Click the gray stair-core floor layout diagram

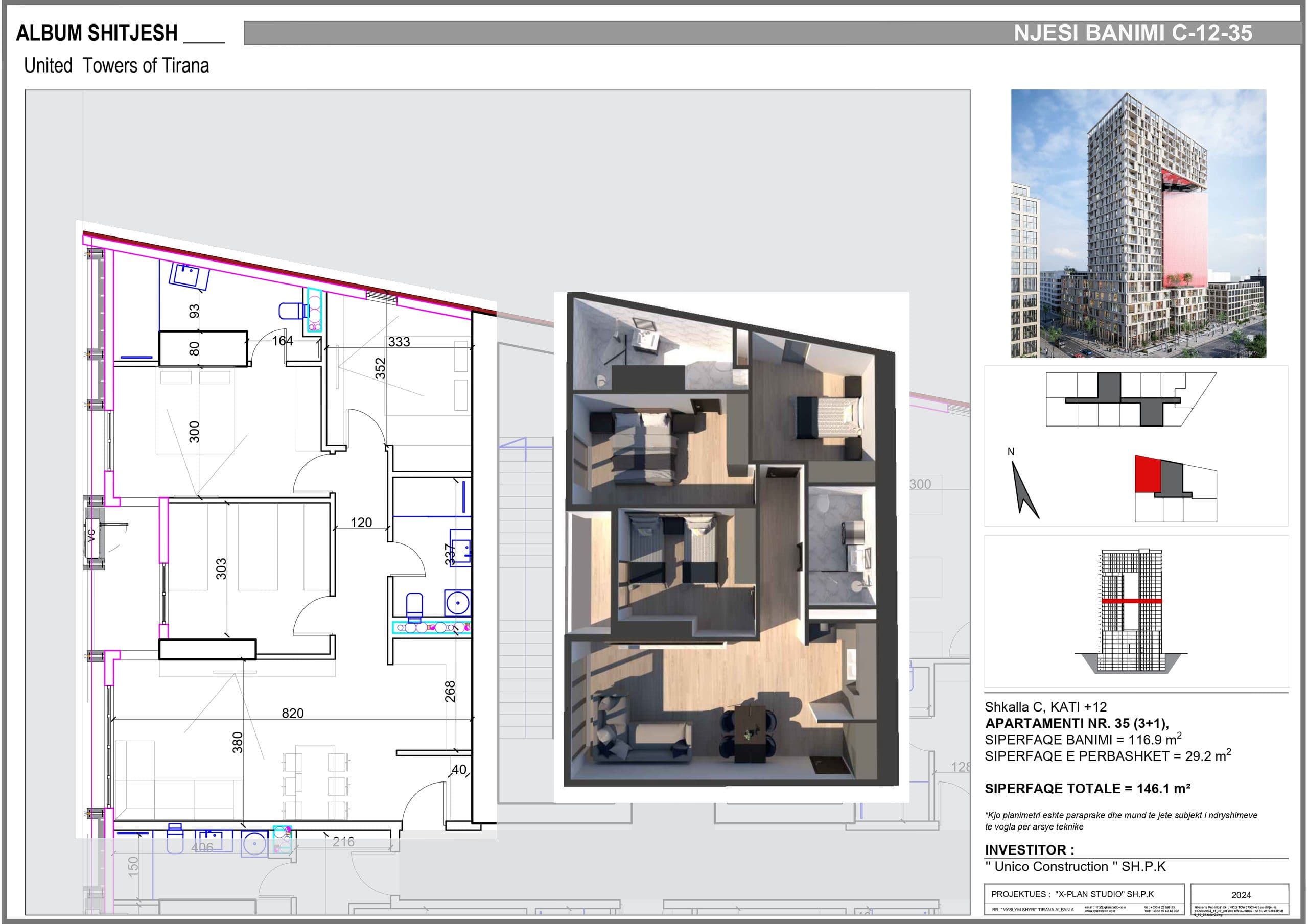[1131, 399]
